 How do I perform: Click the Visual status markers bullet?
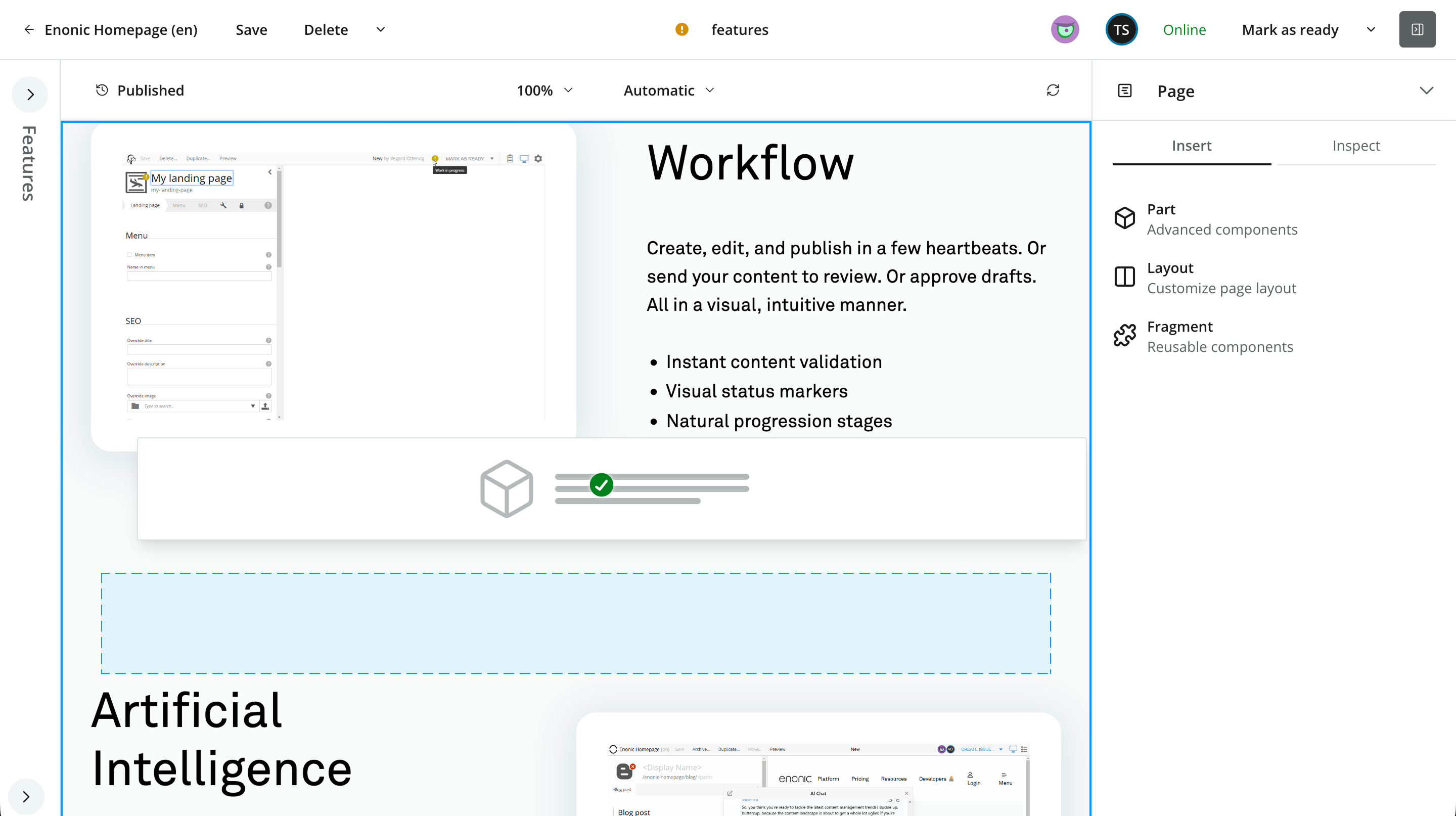(x=756, y=391)
